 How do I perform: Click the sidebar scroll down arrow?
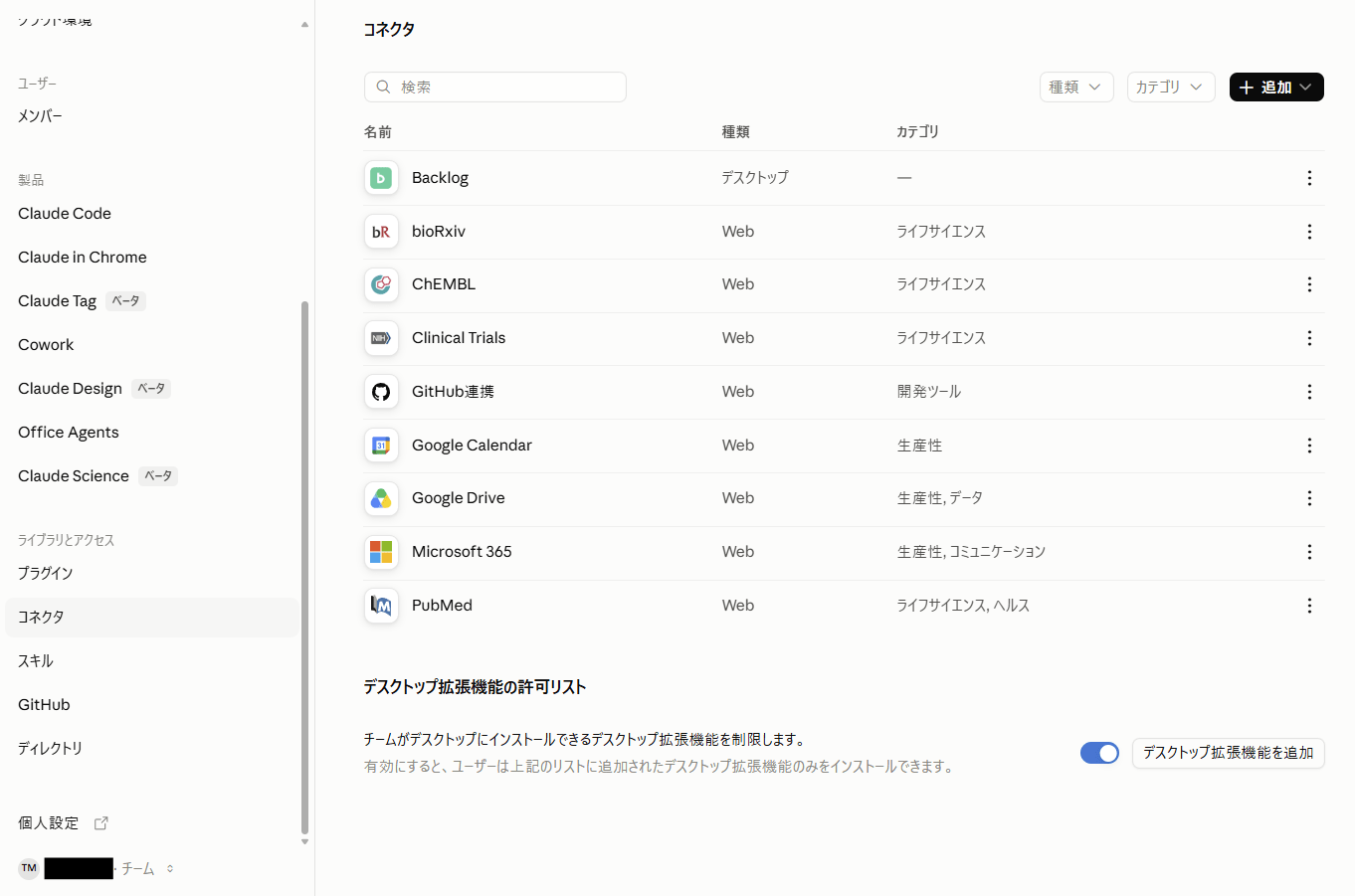point(304,842)
